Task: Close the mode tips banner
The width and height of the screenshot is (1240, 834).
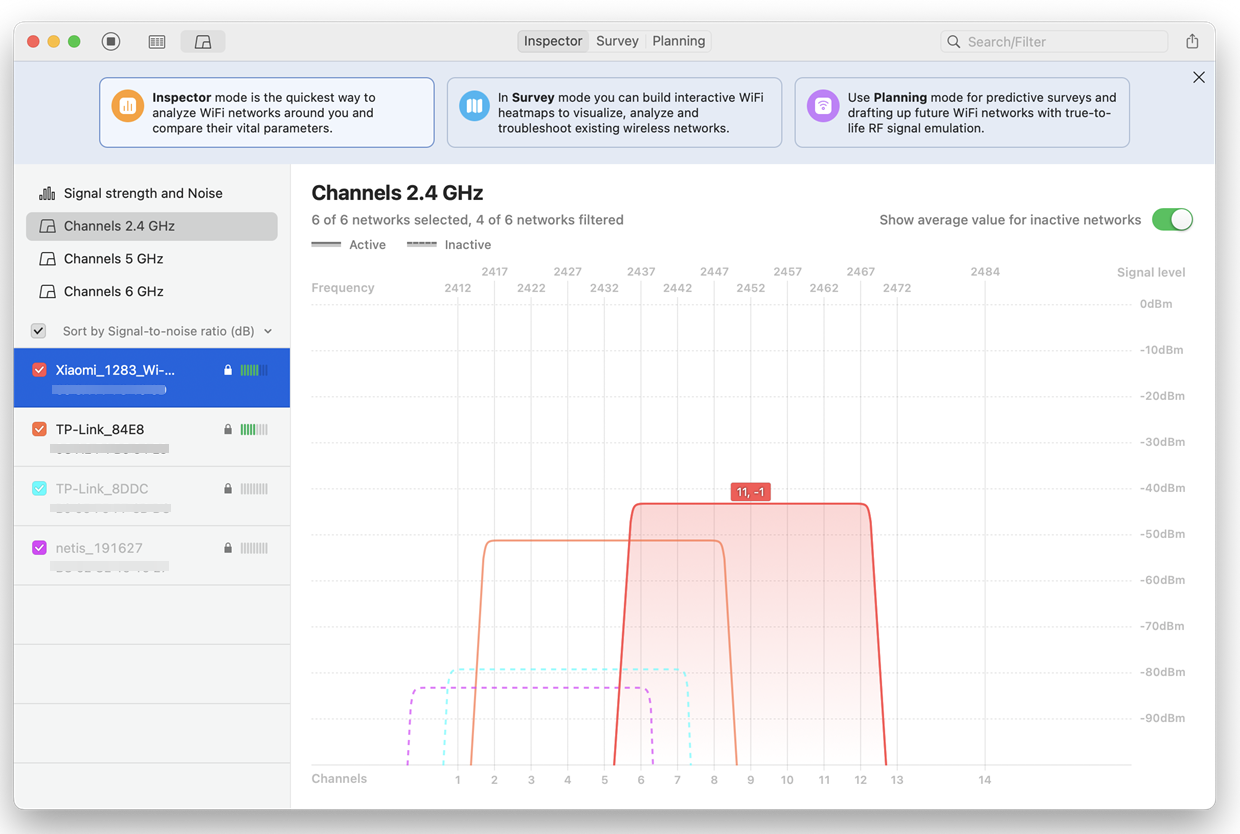Action: (1198, 77)
